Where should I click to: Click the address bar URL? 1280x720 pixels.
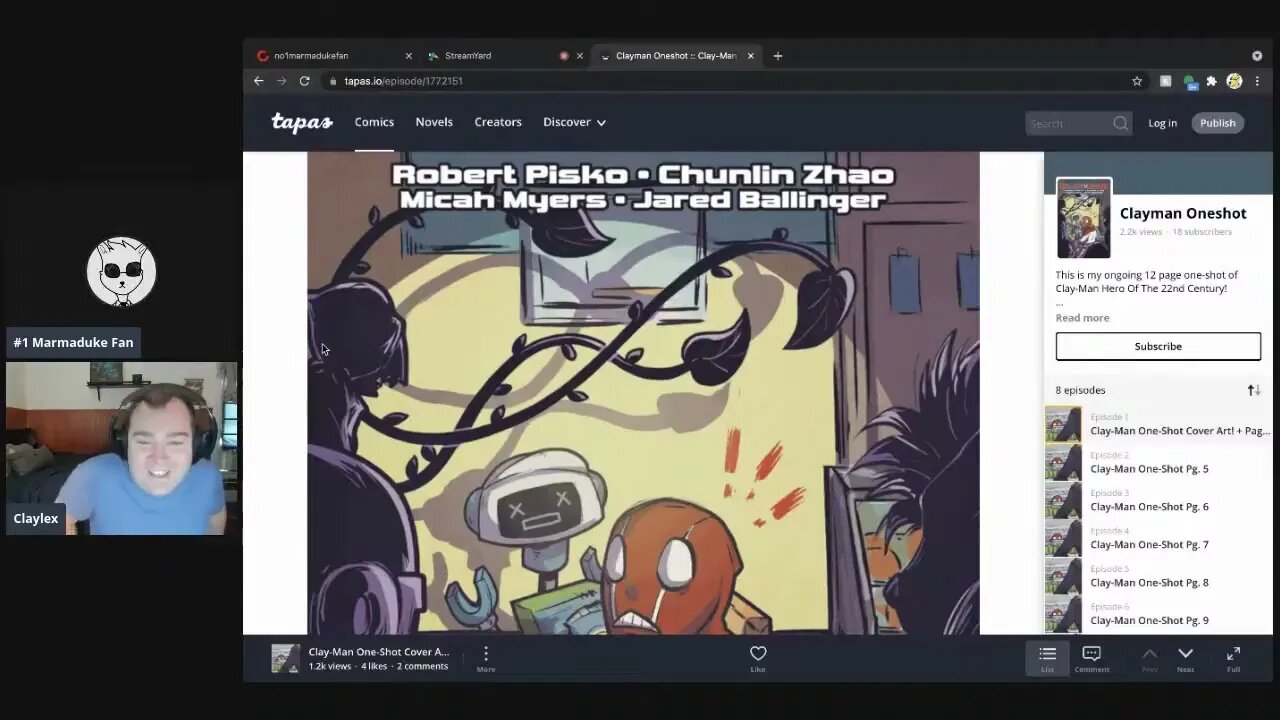403,81
